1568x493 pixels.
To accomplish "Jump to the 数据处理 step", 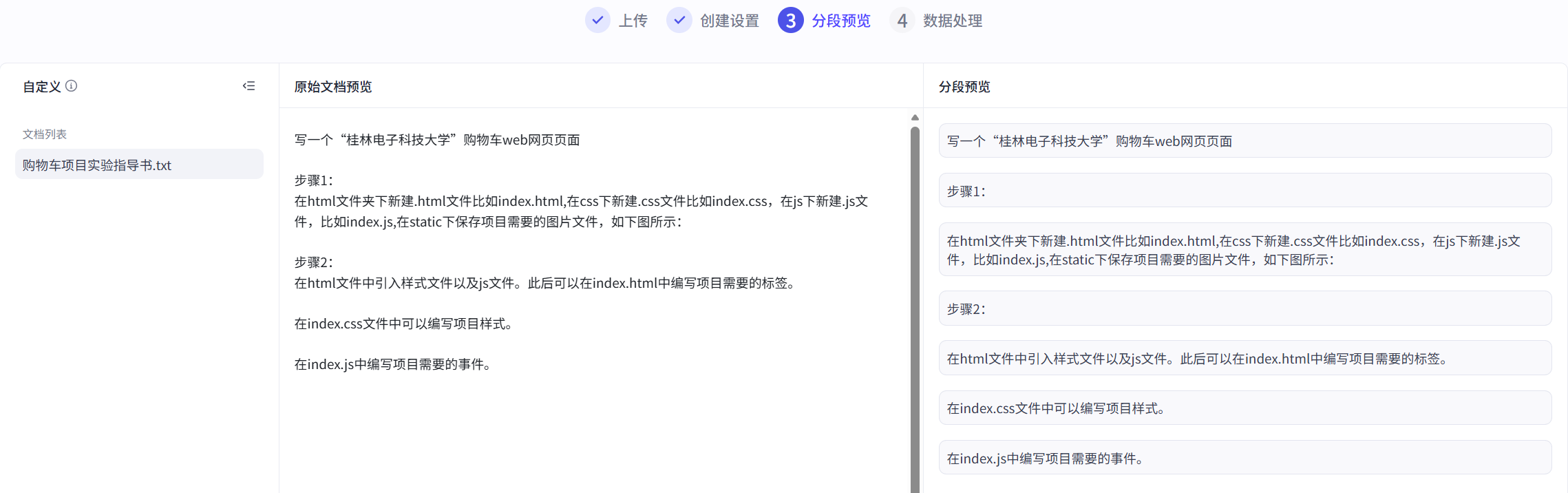I will click(x=952, y=21).
